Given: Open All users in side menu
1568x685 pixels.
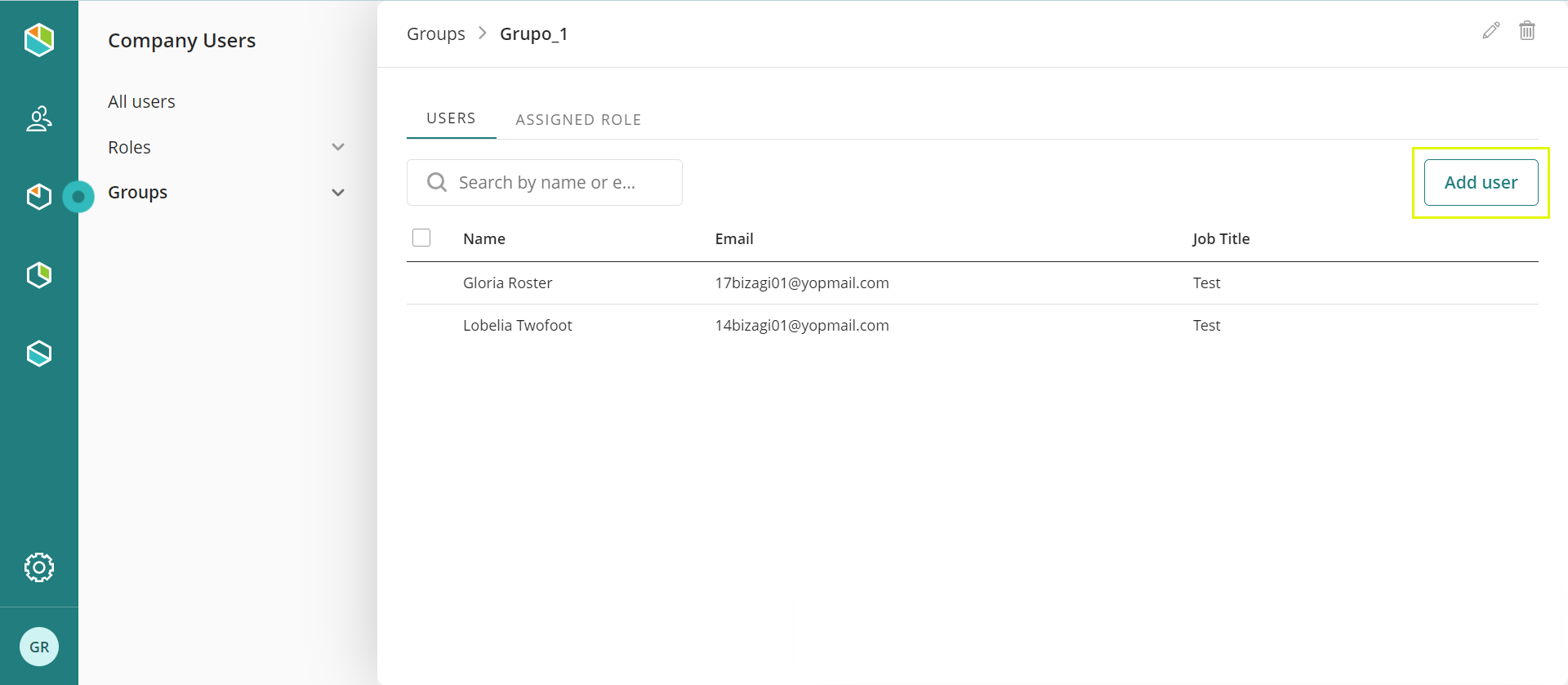Looking at the screenshot, I should point(141,101).
